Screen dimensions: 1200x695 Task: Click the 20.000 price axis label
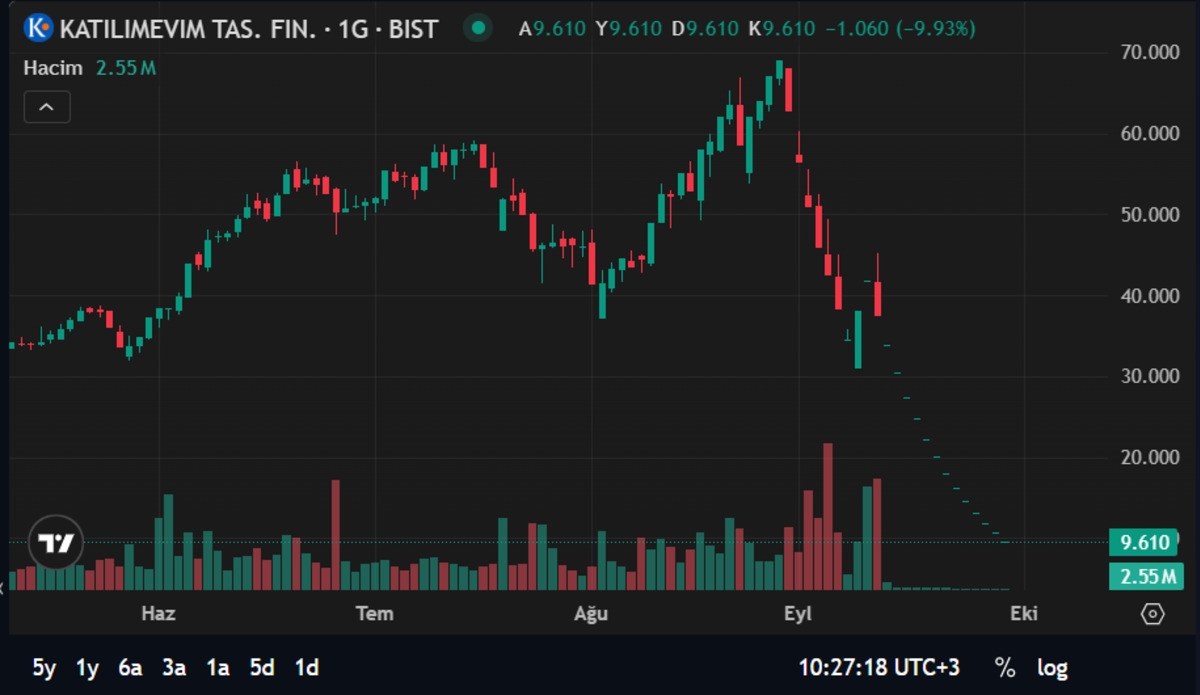(x=1151, y=457)
